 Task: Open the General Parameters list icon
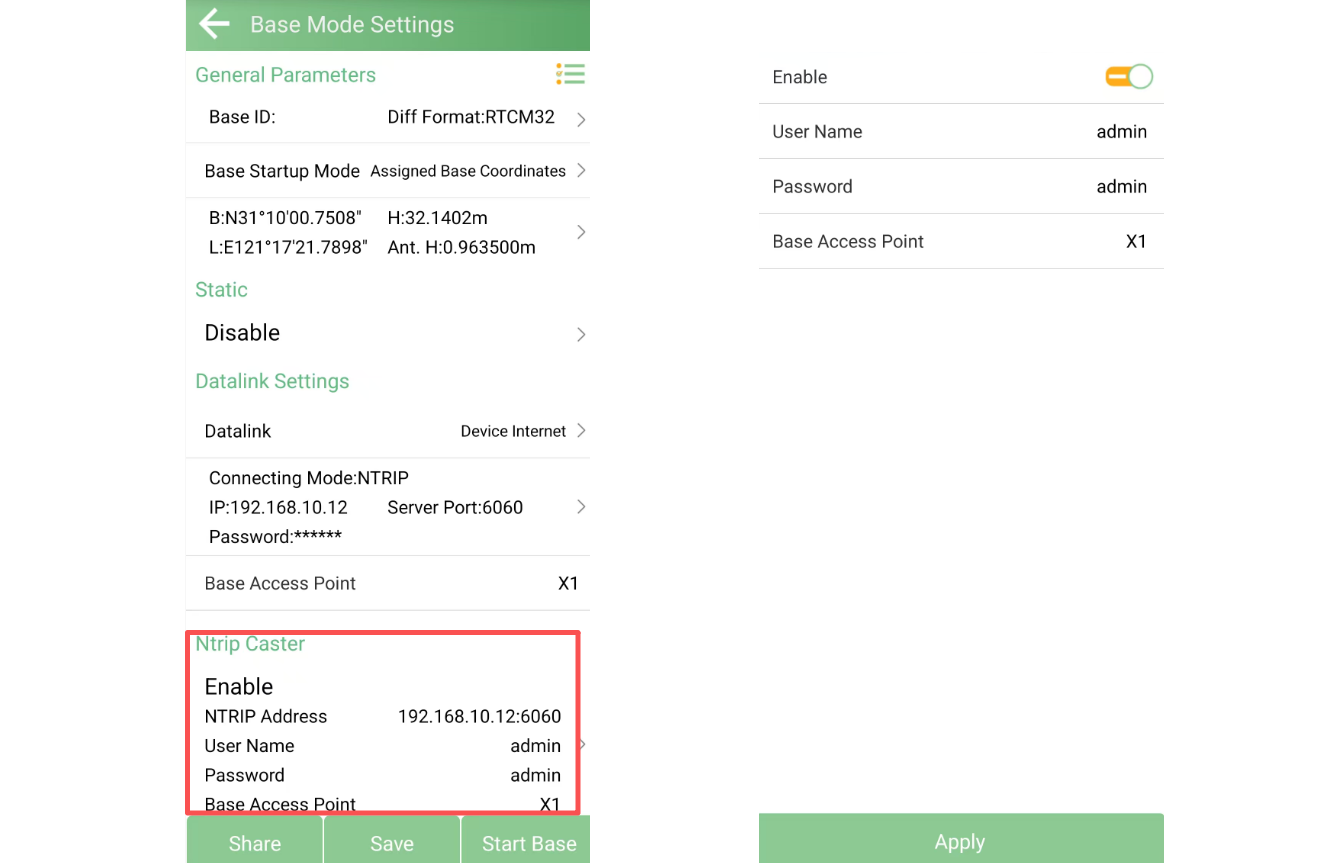570,74
